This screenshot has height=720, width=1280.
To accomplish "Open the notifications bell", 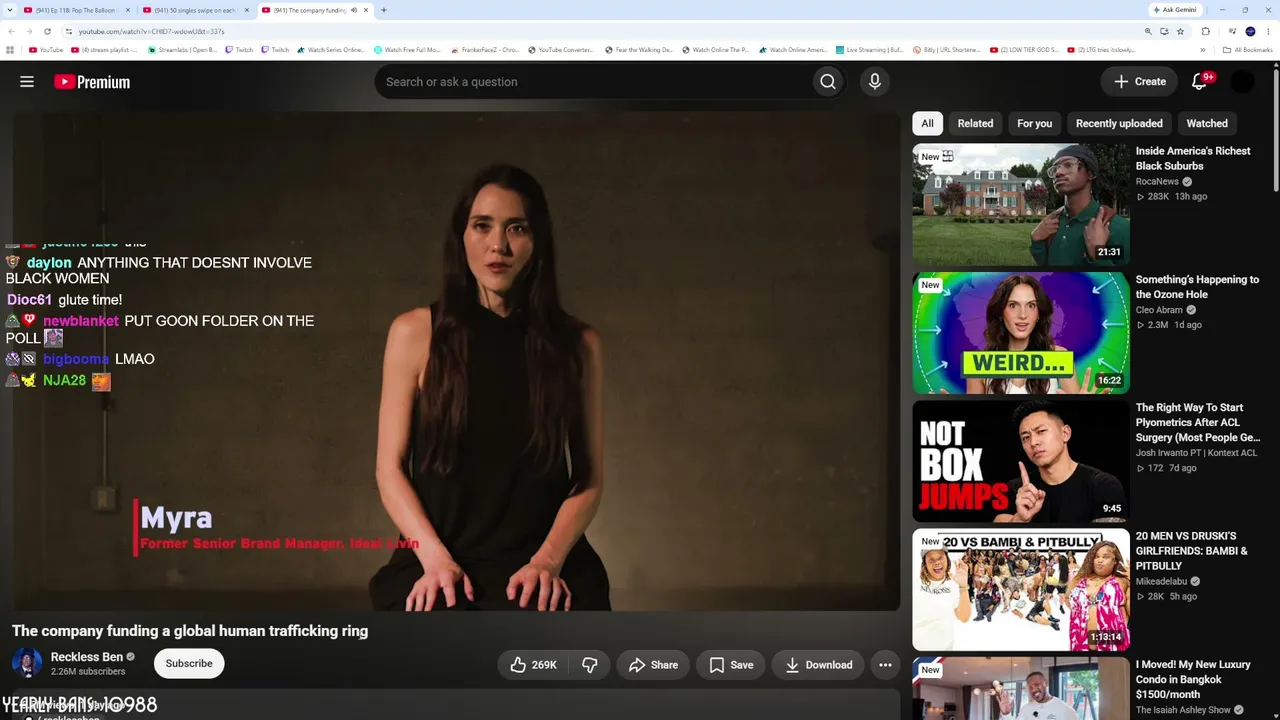I will (x=1200, y=82).
